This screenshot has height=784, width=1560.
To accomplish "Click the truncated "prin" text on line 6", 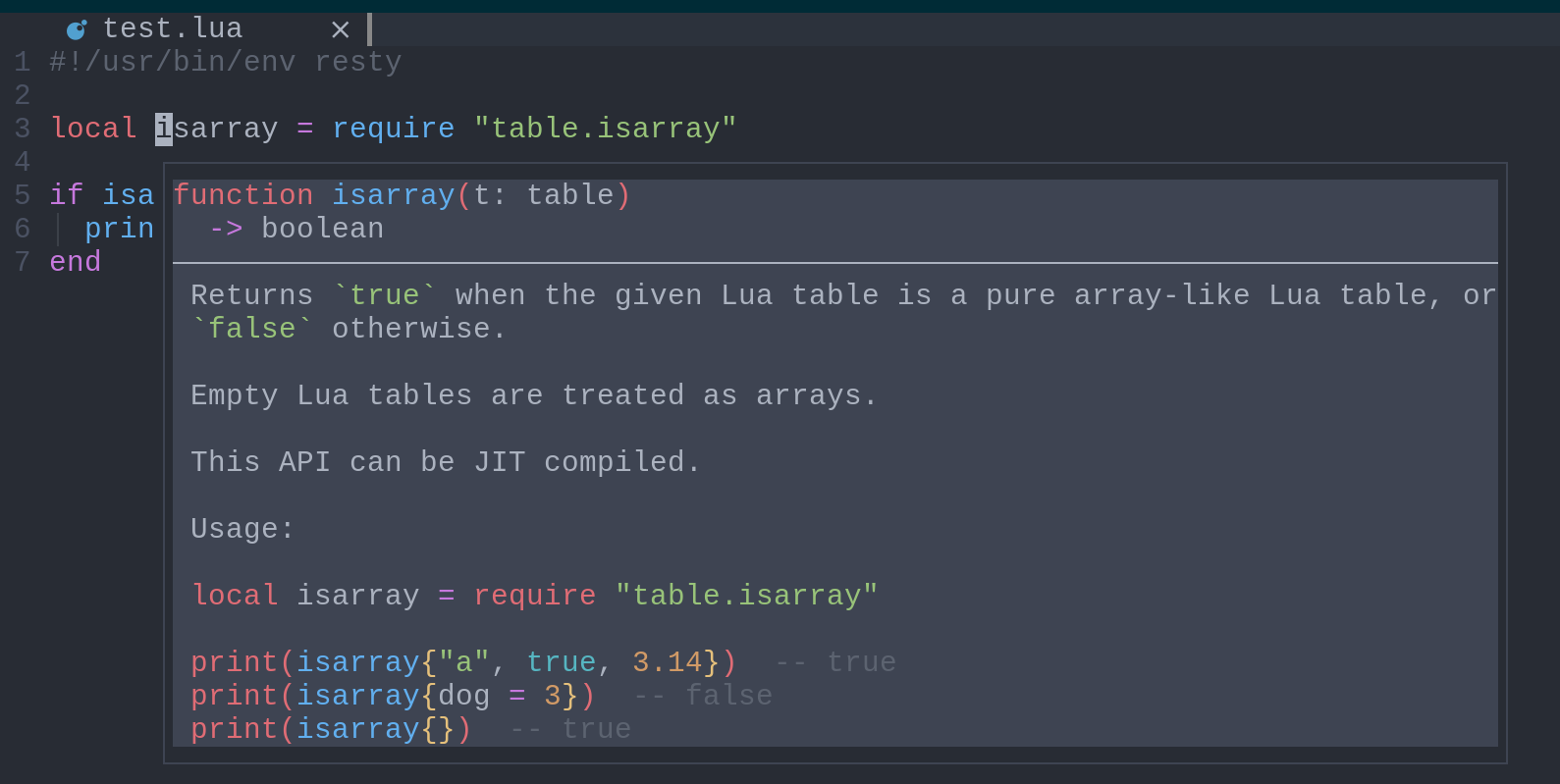I will coord(120,229).
